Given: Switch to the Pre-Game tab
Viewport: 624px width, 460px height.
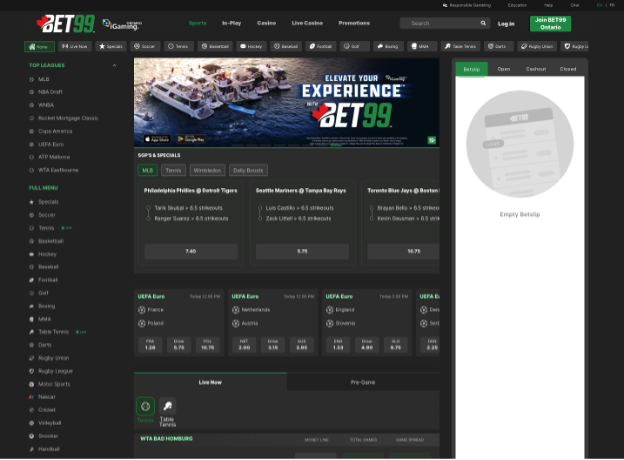Looking at the screenshot, I should (x=362, y=382).
